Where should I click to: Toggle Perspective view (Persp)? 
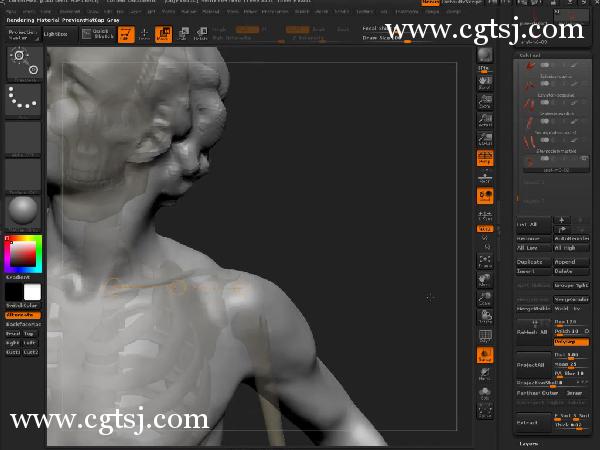(x=485, y=158)
